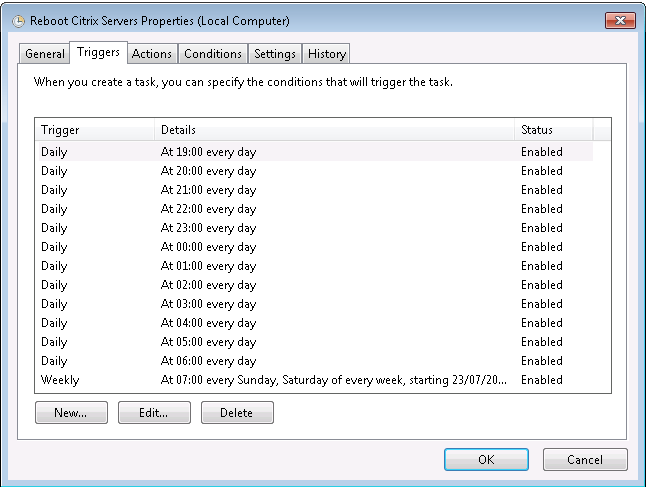This screenshot has height=487, width=646.
Task: Click 'Enabled' status of the 03:00 trigger
Action: (542, 303)
